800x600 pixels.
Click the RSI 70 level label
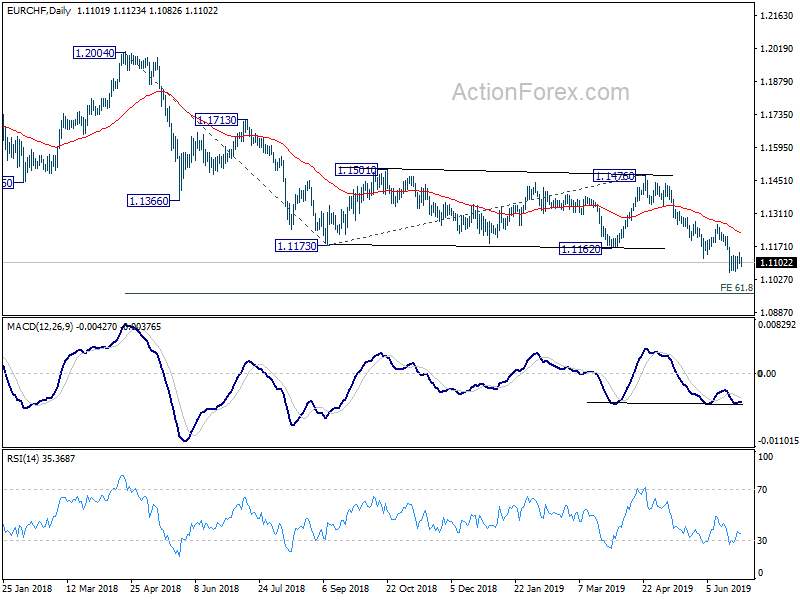tap(762, 490)
